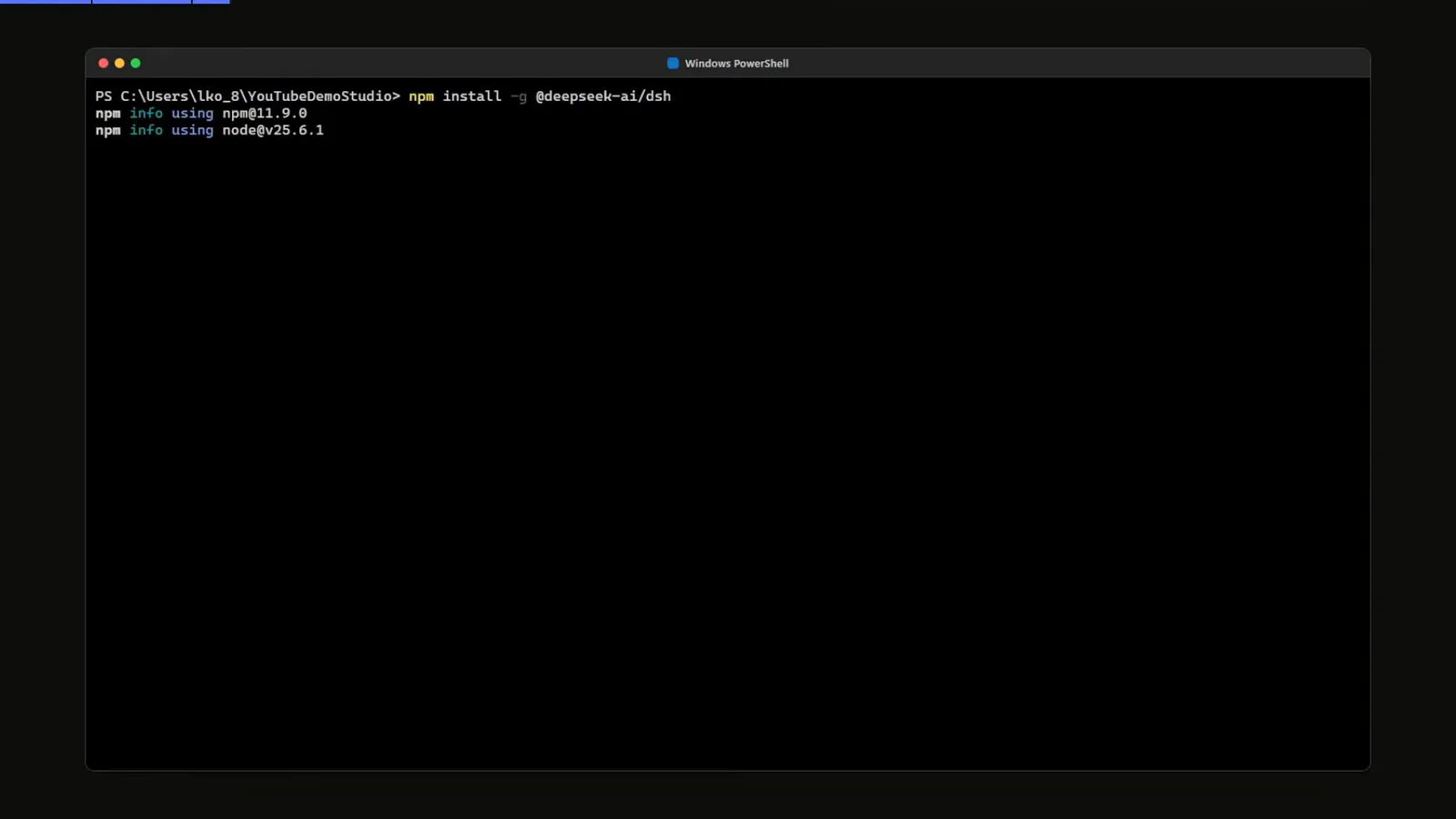The height and width of the screenshot is (819, 1456).
Task: Click 'using' in the node@v25.6.1 line
Action: (192, 131)
